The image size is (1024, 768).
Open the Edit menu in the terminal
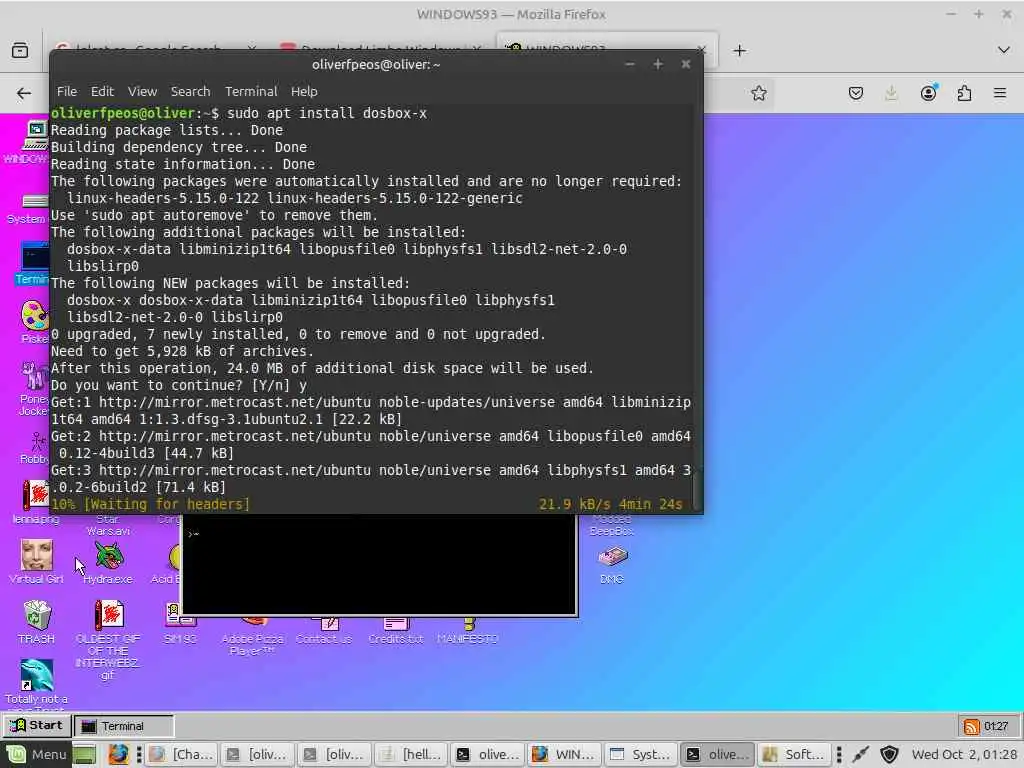(x=102, y=91)
